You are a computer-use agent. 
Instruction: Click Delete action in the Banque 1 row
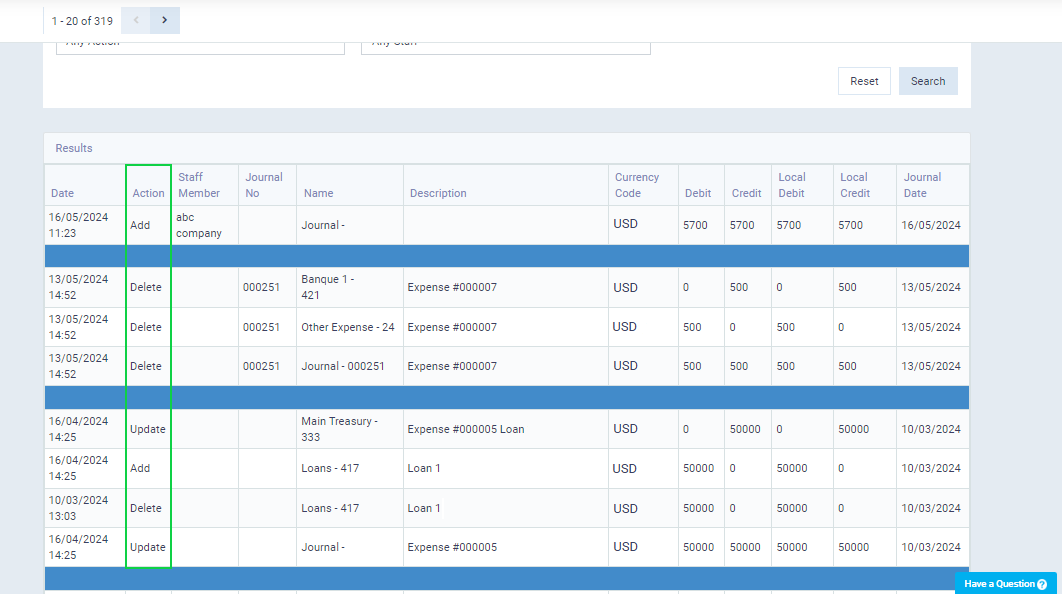click(146, 287)
